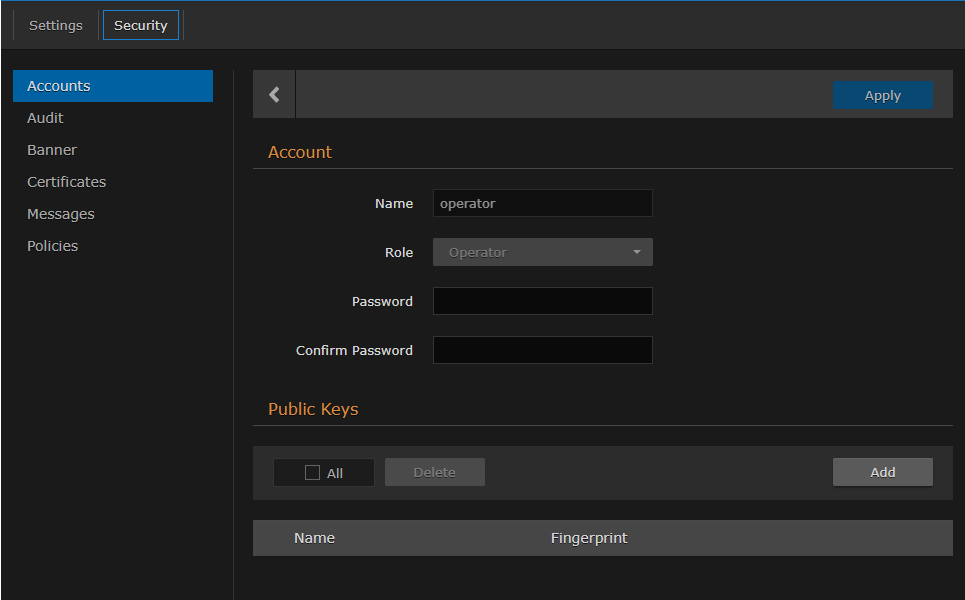The width and height of the screenshot is (965, 600).
Task: Click the back arrow chevron icon
Action: (274, 95)
